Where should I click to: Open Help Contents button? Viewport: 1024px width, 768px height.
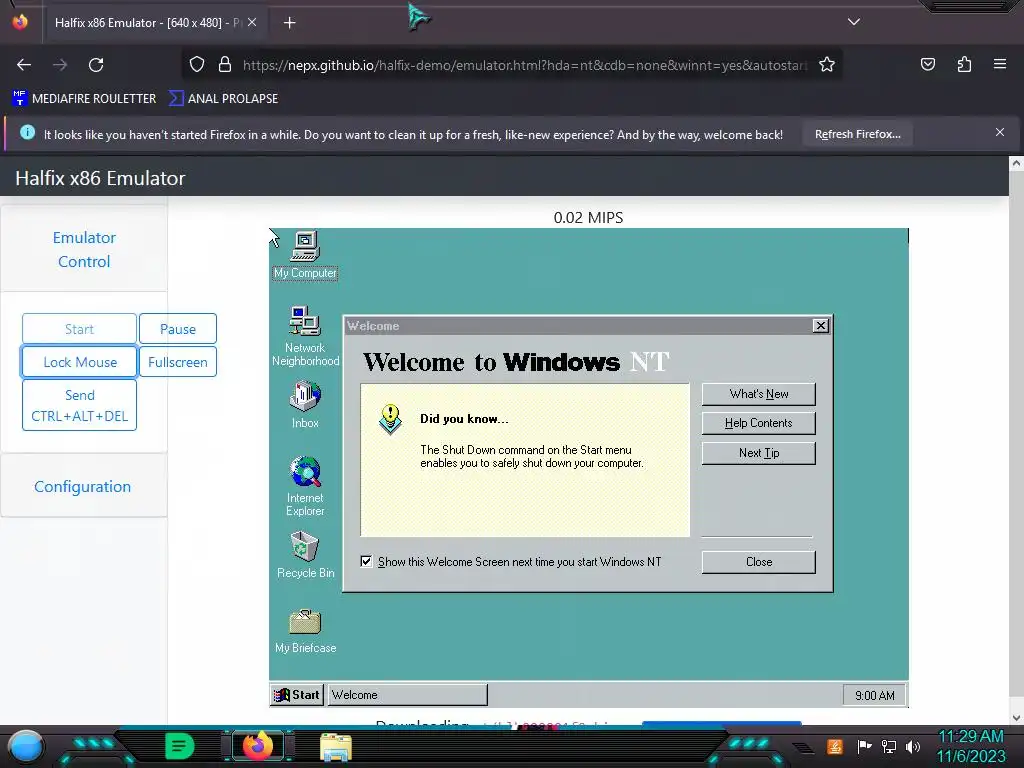click(x=758, y=423)
